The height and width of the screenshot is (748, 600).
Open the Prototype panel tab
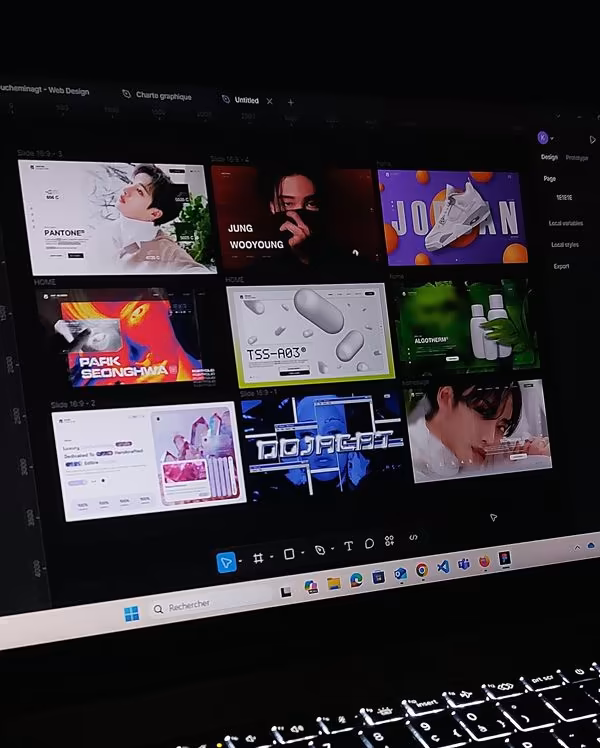click(x=577, y=157)
